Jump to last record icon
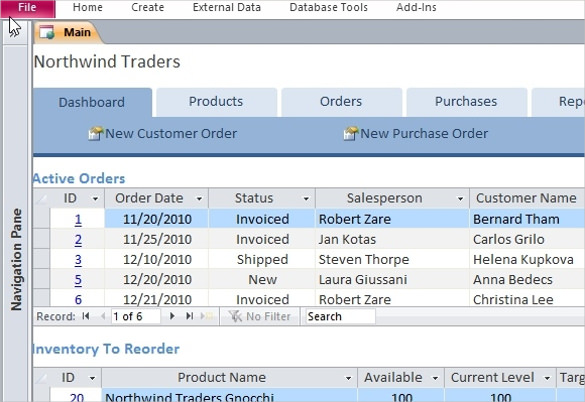The image size is (585, 402). coord(190,316)
